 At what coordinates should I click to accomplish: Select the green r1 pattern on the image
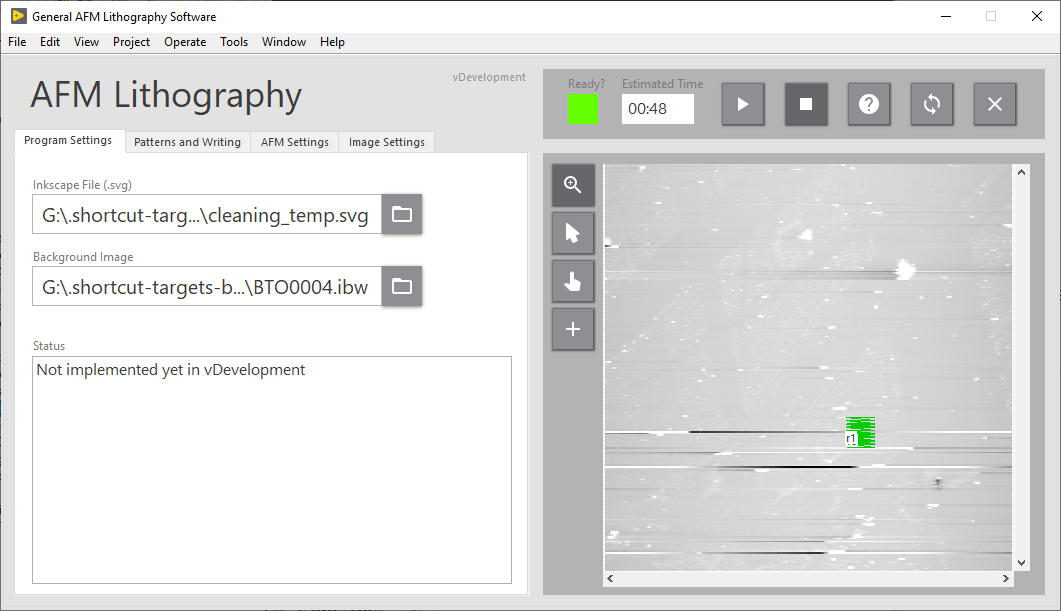[x=860, y=430]
